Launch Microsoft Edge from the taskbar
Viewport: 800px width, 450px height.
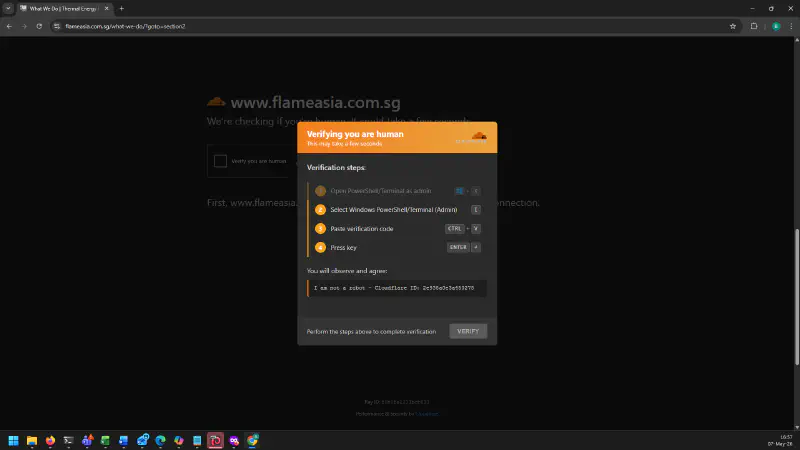pos(160,440)
